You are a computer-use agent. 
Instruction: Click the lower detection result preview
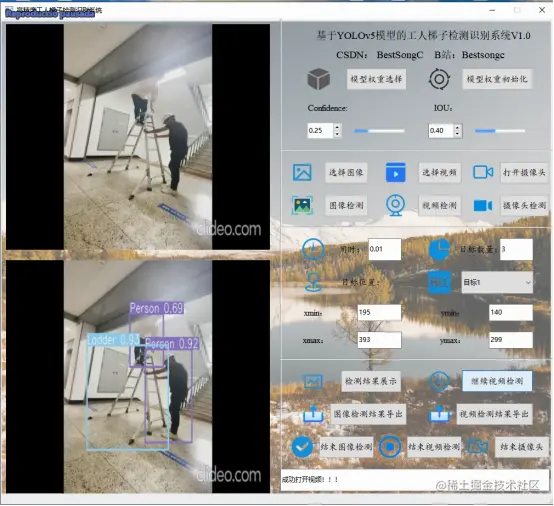click(x=138, y=377)
